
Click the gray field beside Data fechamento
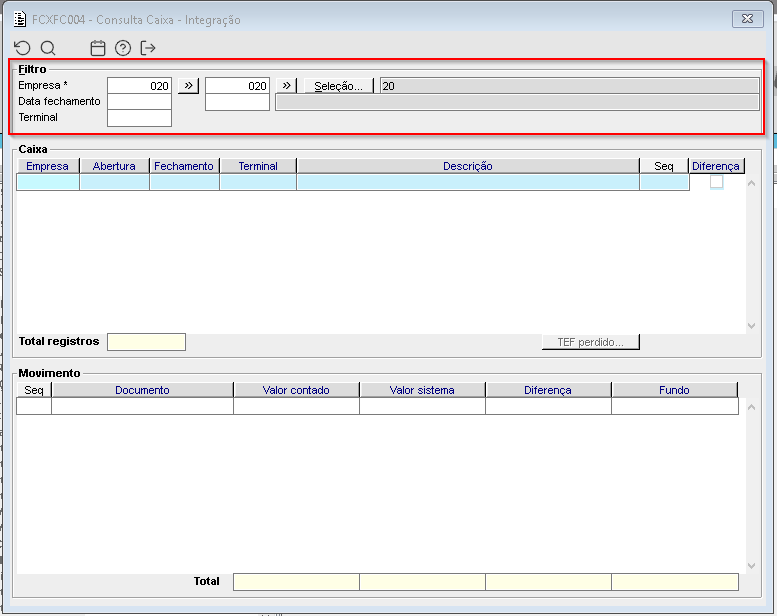coord(517,102)
